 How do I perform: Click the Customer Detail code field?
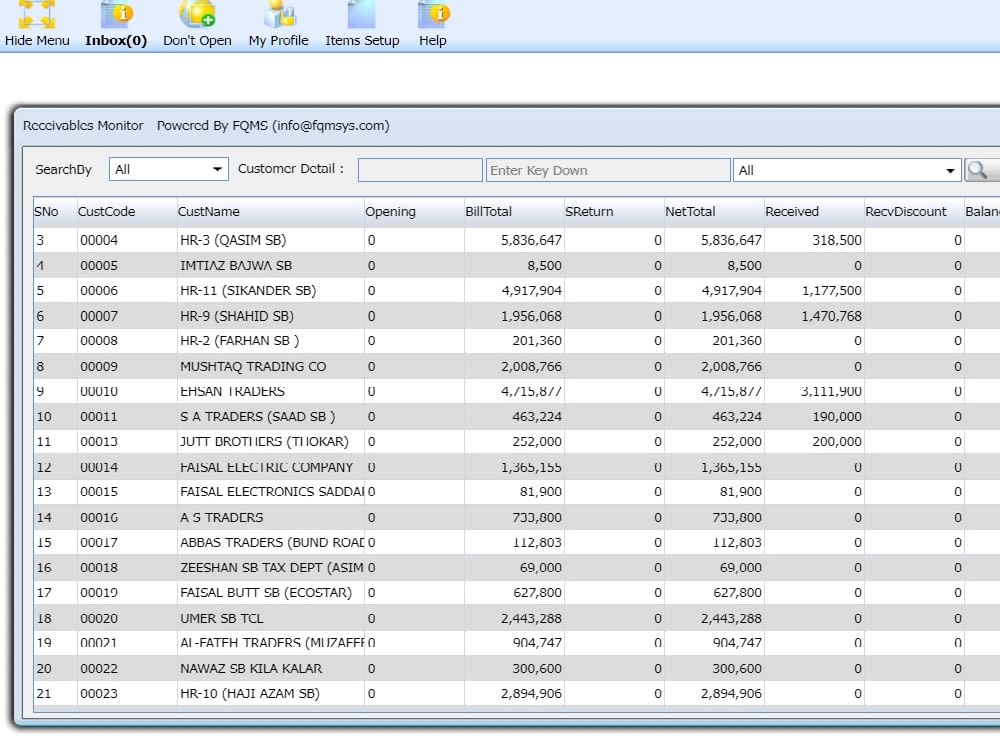click(x=420, y=170)
